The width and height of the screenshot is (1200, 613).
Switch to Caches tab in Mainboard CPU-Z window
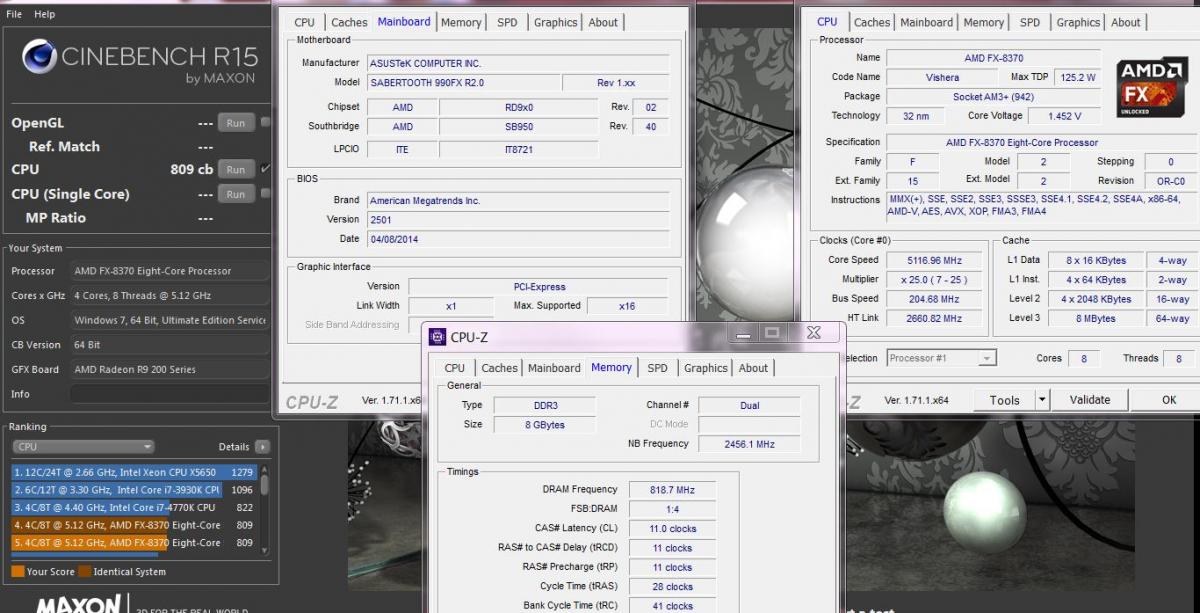point(349,22)
